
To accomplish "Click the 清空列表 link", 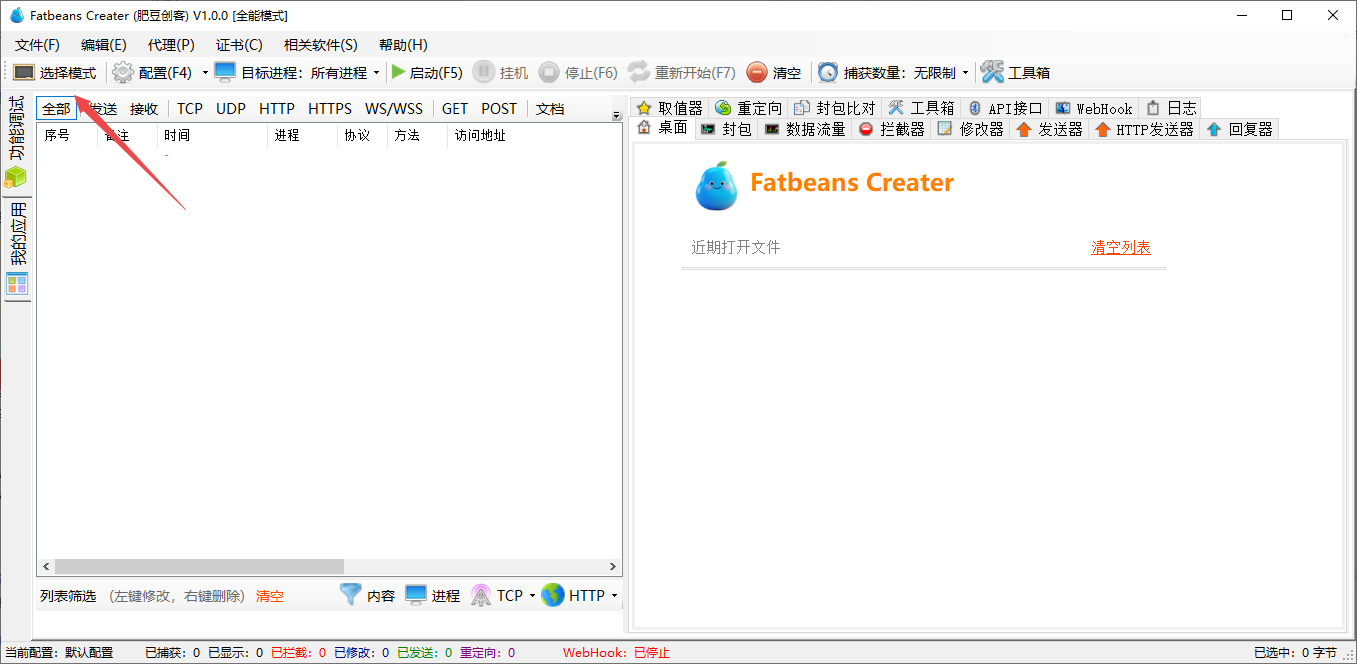I will [x=1120, y=247].
